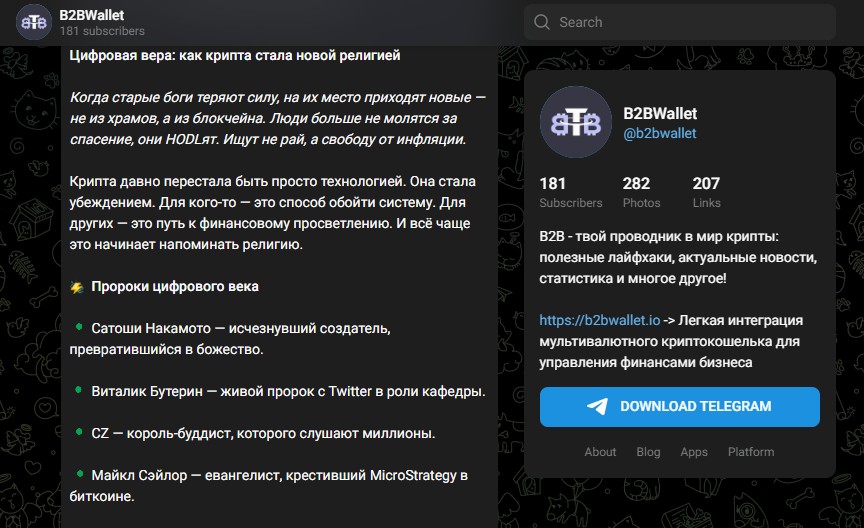Click the description 'B2B - твой проводник в мир крипты'
Screen dimensions: 864x528
tap(678, 257)
